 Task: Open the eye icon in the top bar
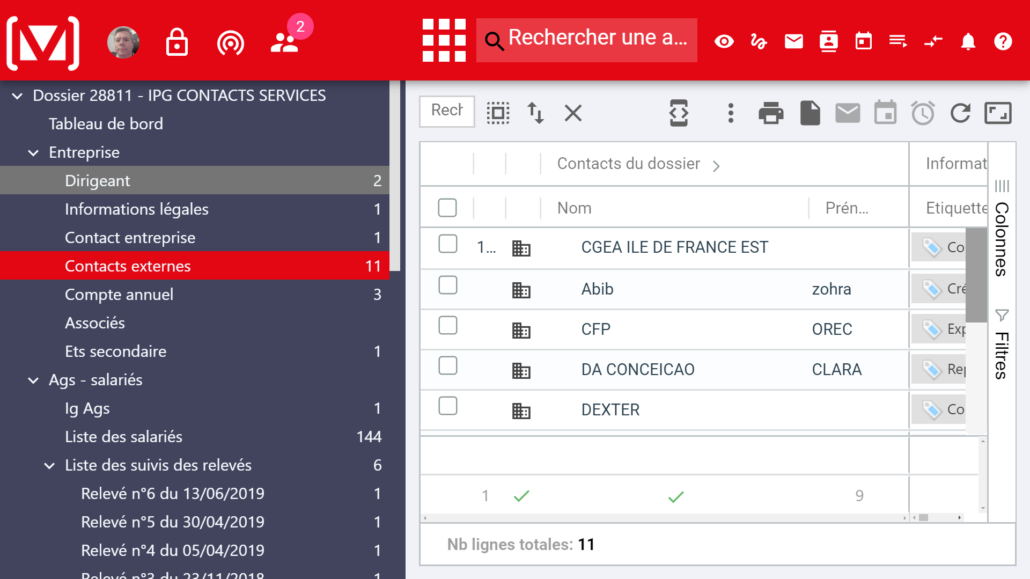pos(723,41)
